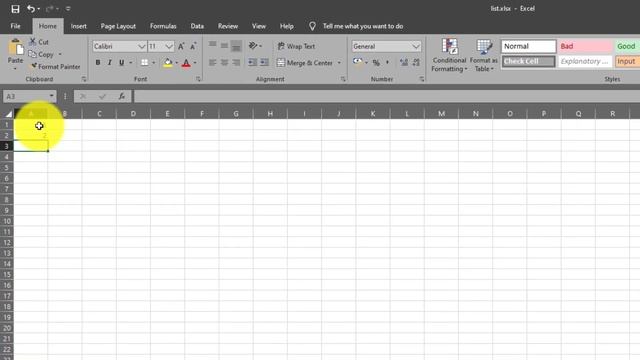Viewport: 640px width, 360px height.
Task: Open the Help tab
Action: [x=287, y=26]
